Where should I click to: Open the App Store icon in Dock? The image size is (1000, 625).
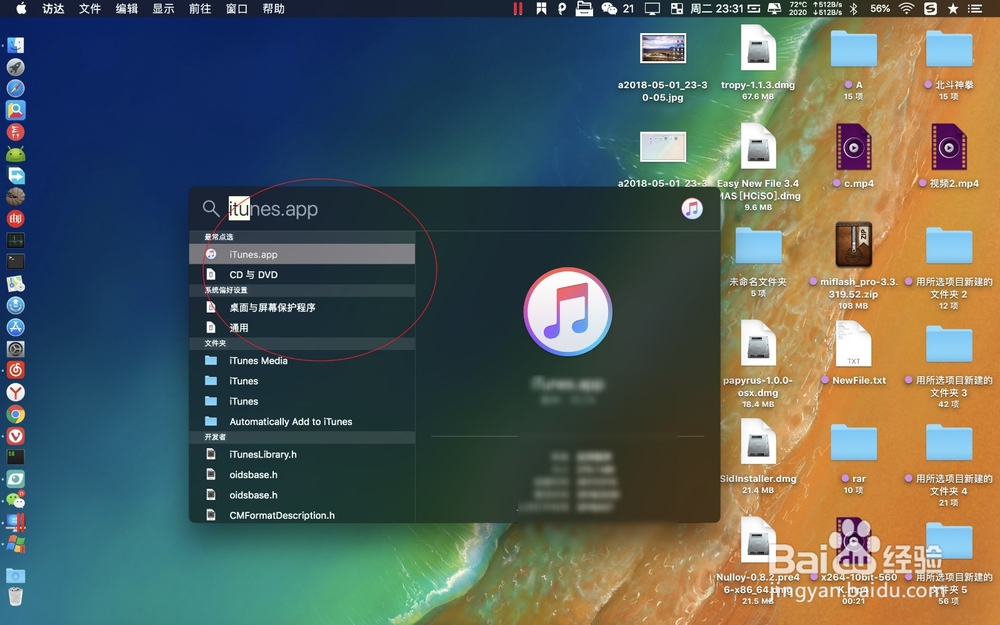tap(16, 327)
